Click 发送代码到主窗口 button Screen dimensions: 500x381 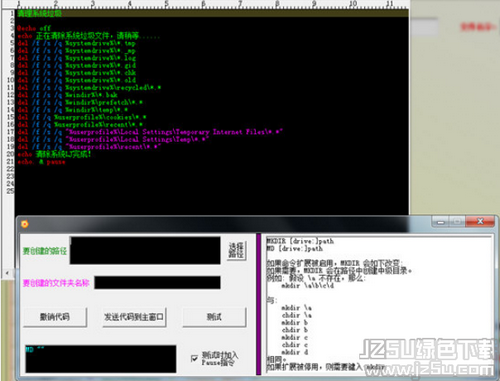[134, 317]
